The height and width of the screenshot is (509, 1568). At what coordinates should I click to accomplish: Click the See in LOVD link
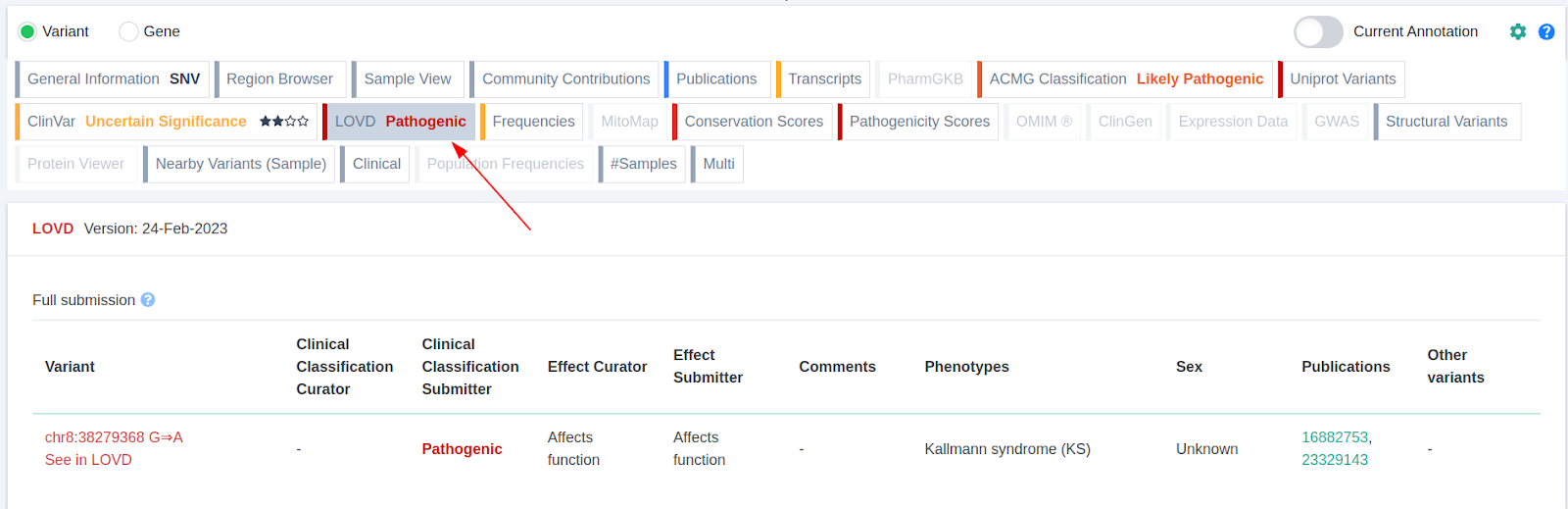pyautogui.click(x=88, y=460)
